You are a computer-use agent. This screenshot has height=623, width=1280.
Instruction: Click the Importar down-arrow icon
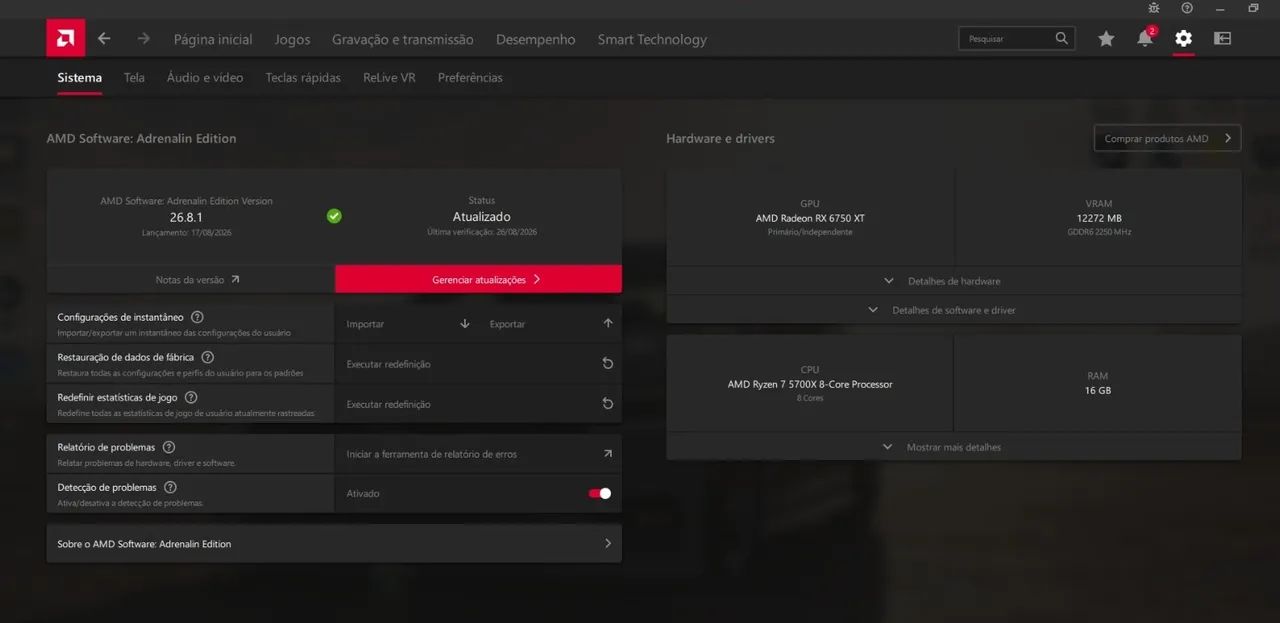point(465,324)
